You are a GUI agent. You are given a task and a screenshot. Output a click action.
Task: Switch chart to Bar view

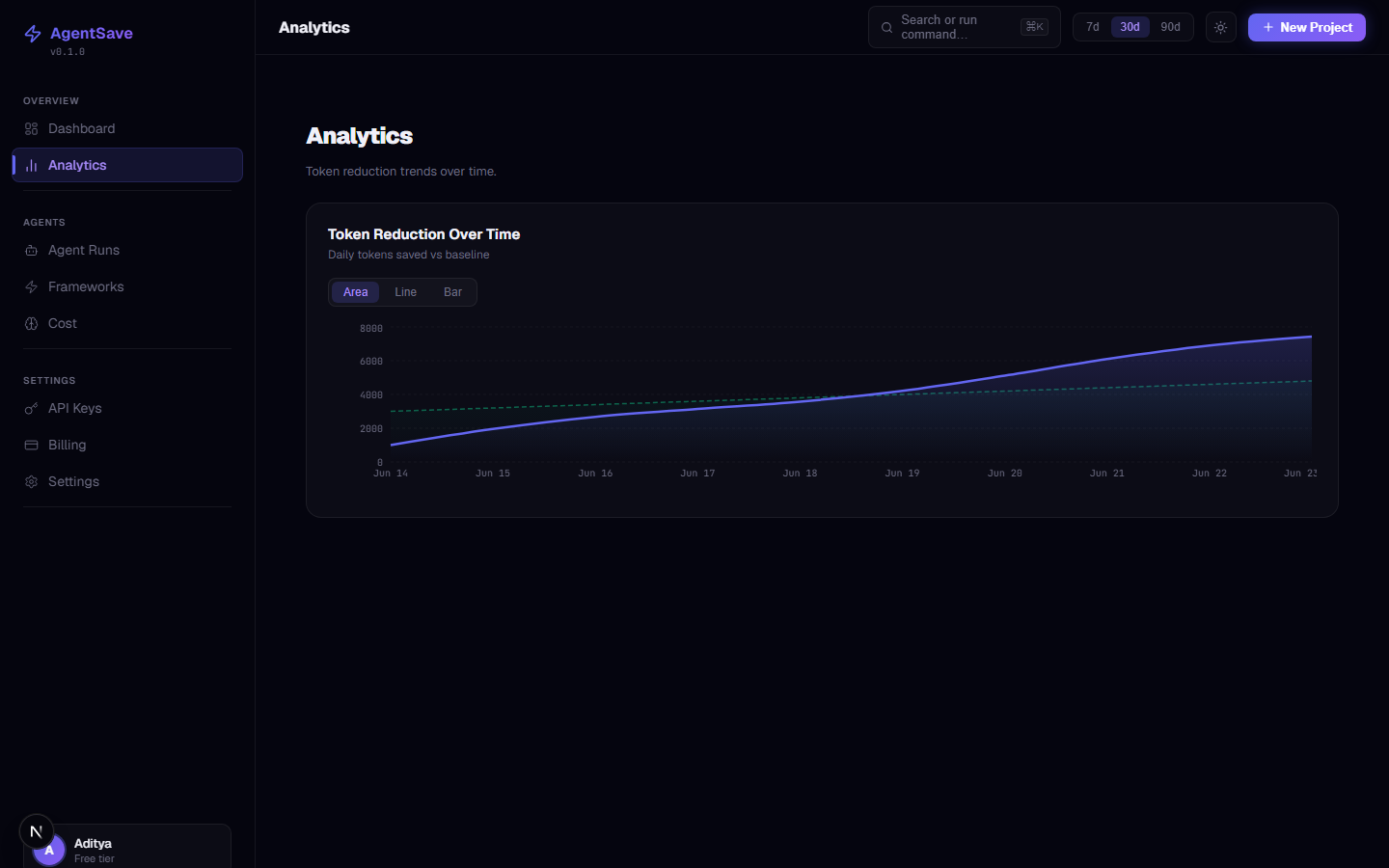pos(452,292)
